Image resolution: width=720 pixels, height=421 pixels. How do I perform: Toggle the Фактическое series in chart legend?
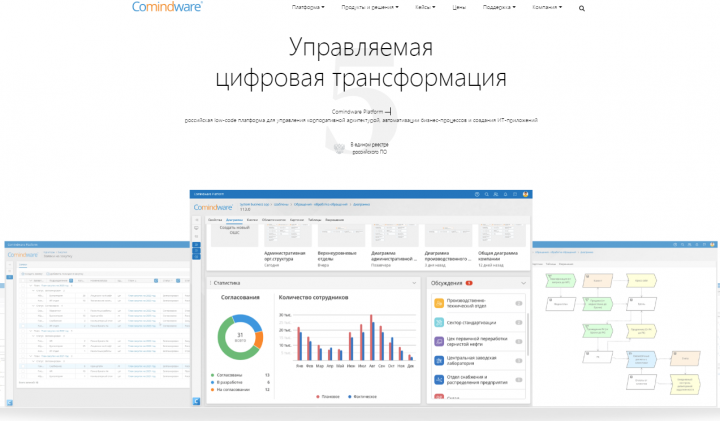pos(362,397)
